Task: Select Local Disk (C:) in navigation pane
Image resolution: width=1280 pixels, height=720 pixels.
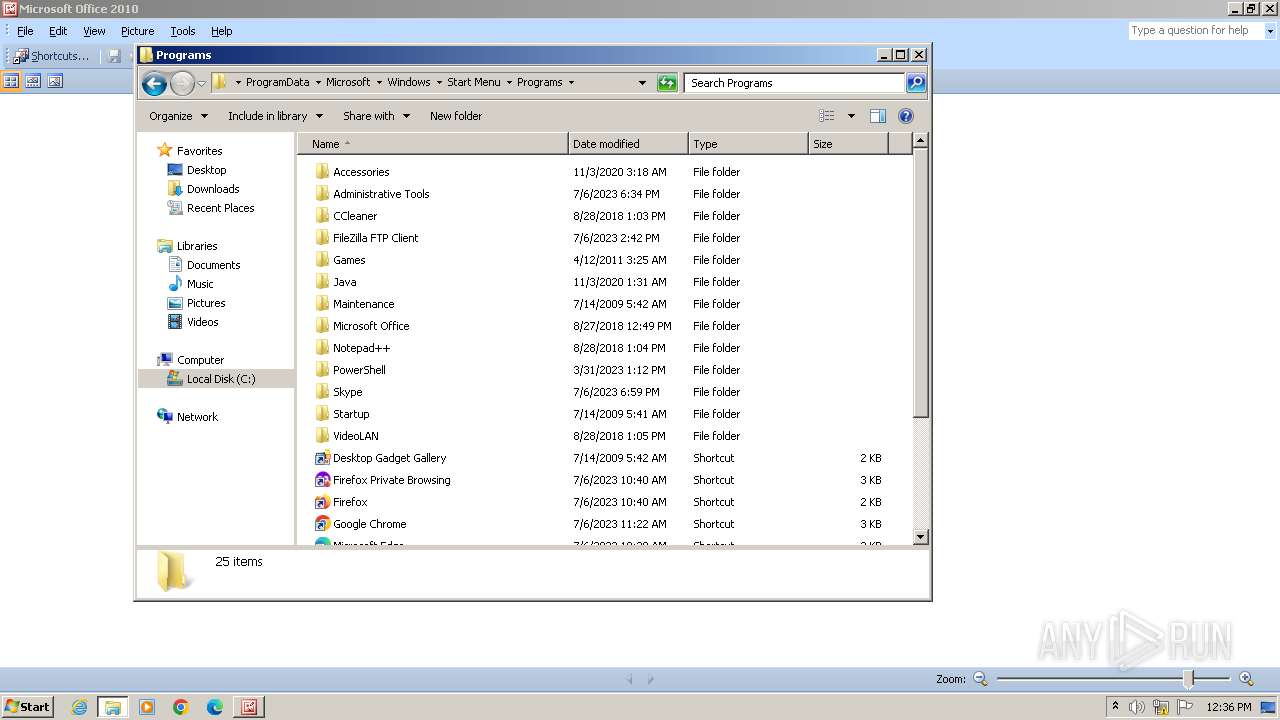Action: (x=216, y=379)
